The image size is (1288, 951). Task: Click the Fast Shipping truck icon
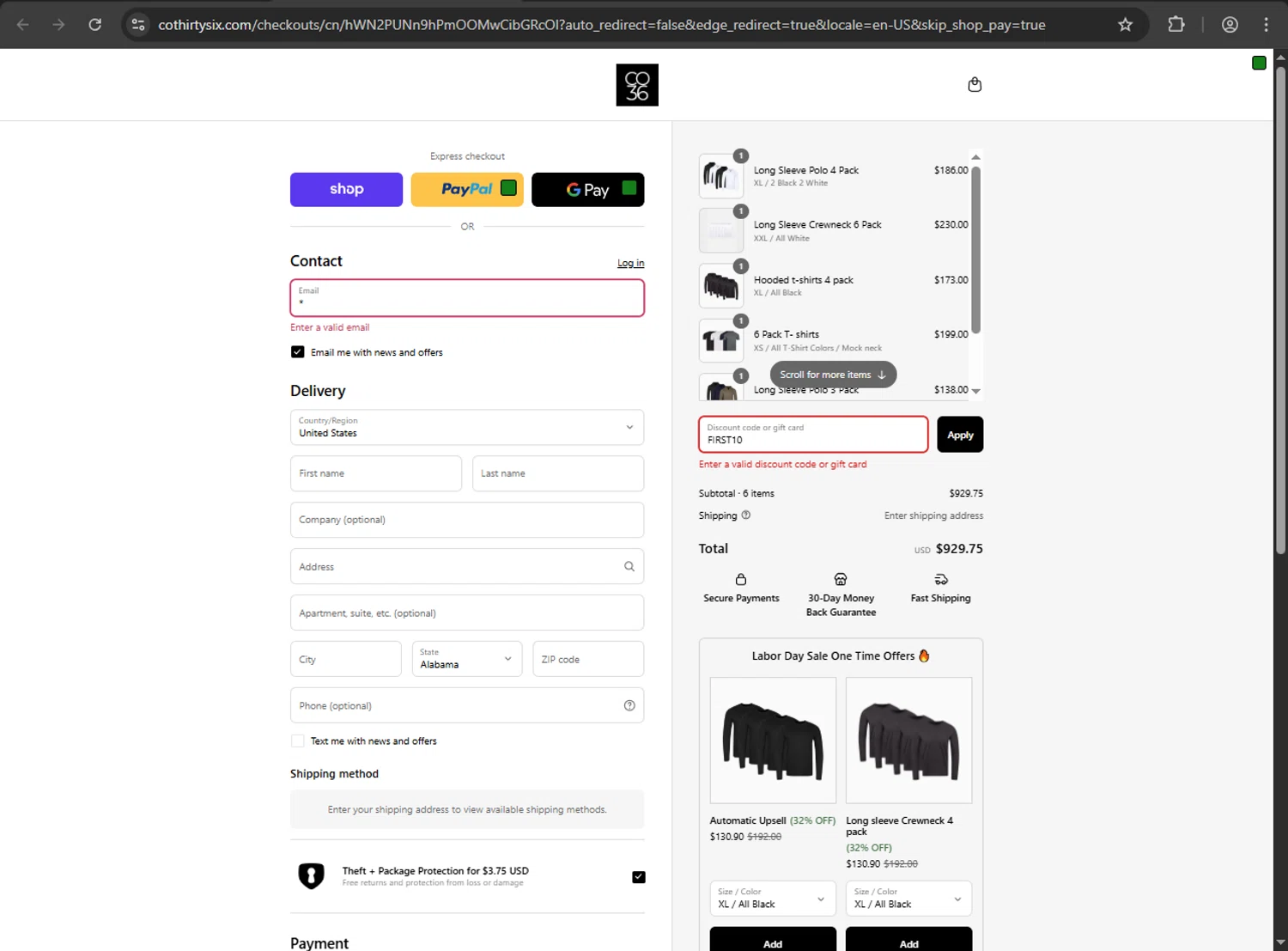(x=941, y=579)
